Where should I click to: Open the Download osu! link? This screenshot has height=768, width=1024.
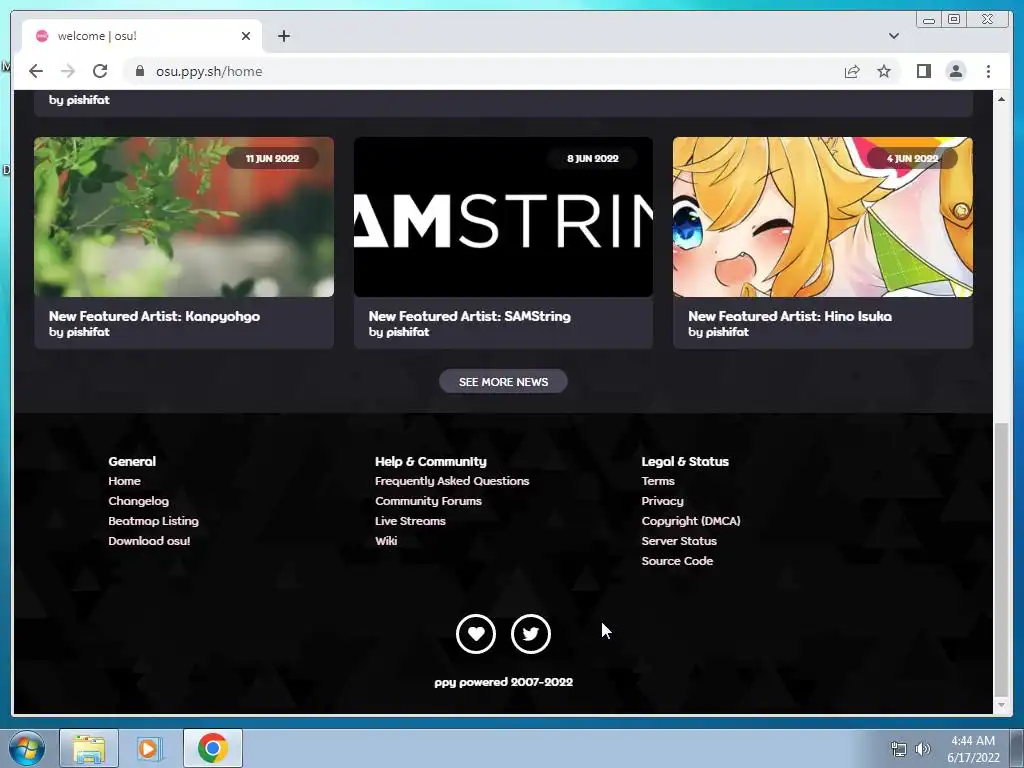click(149, 541)
